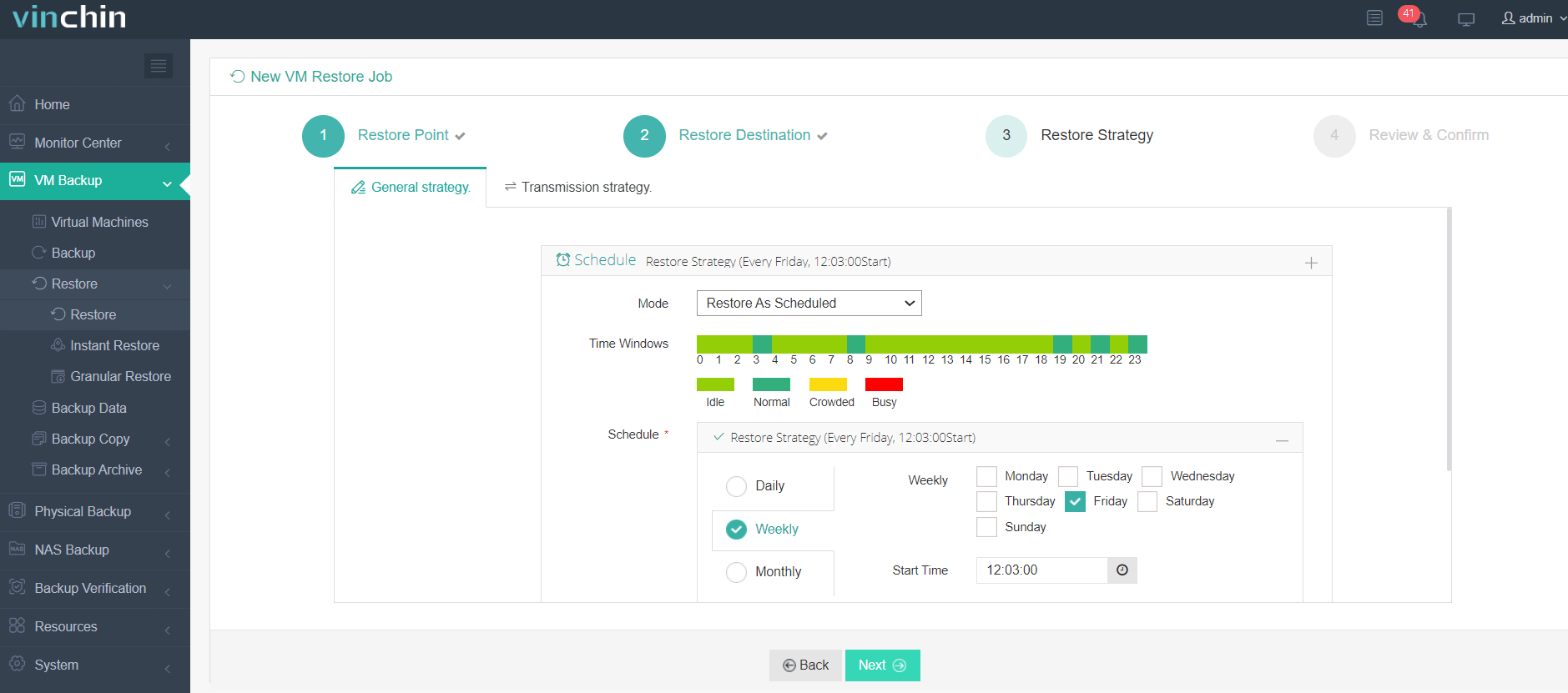Switch to the Transmission strategy tab
This screenshot has height=693, width=1568.
click(577, 187)
